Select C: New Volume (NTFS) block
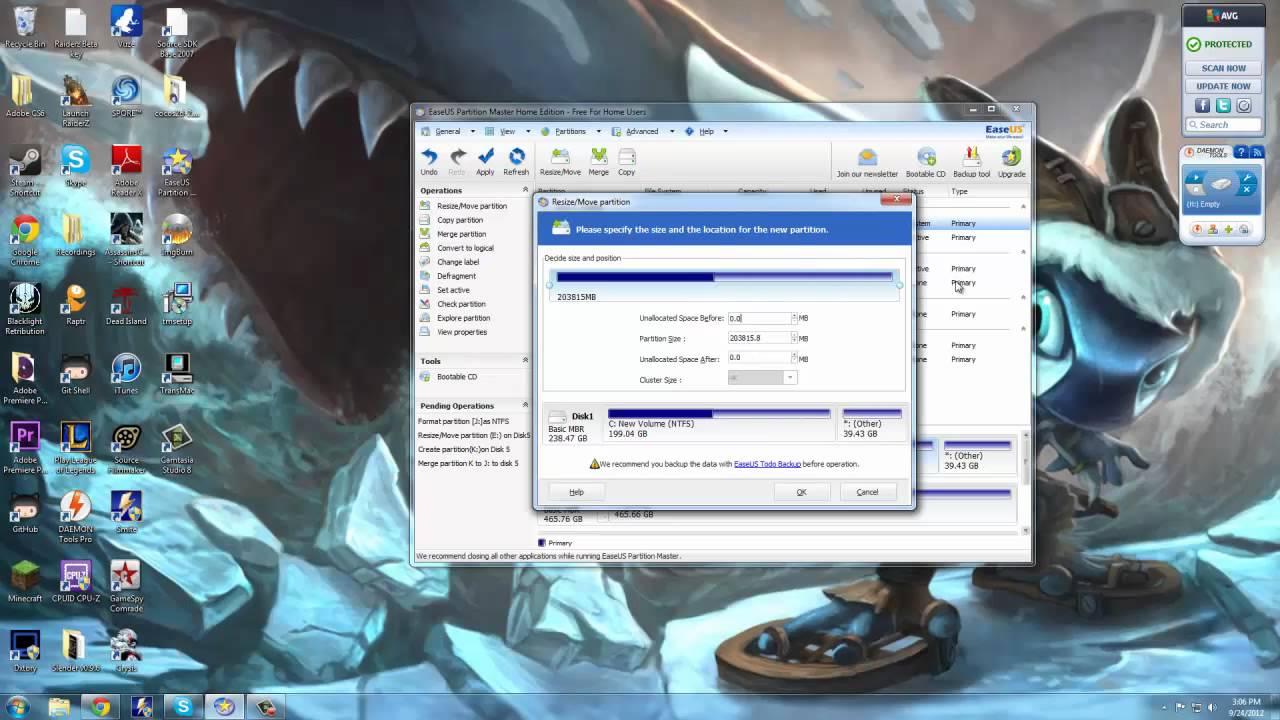This screenshot has width=1280, height=720. [x=719, y=423]
